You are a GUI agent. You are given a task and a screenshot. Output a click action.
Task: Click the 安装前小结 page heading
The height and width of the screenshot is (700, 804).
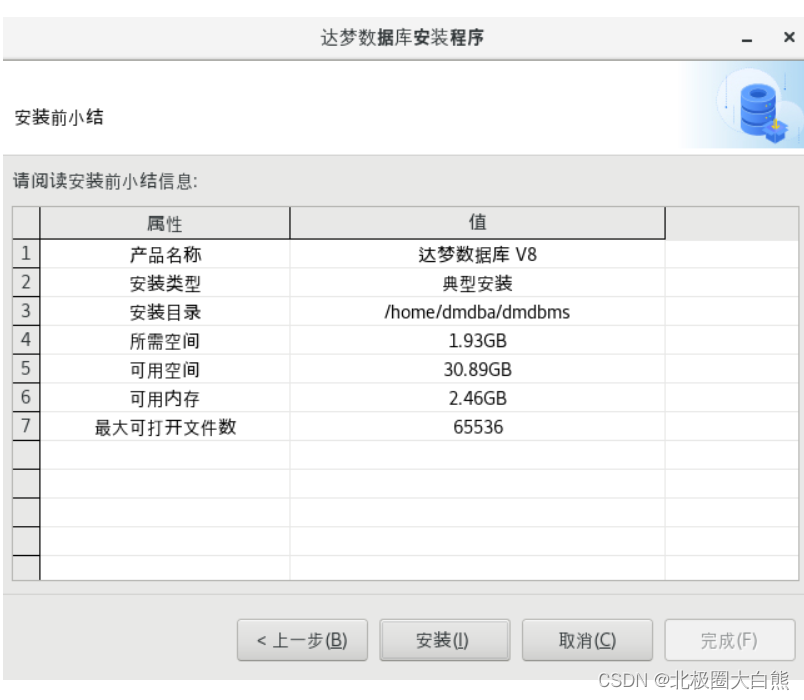pyautogui.click(x=59, y=117)
